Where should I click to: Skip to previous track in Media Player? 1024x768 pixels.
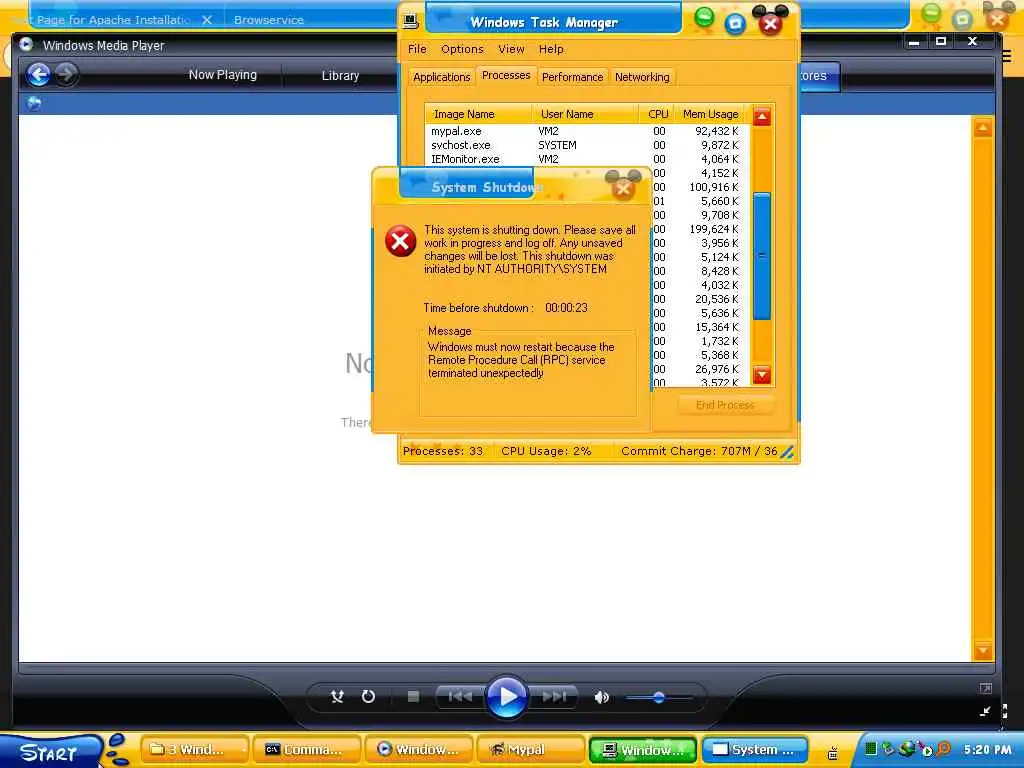click(x=460, y=697)
